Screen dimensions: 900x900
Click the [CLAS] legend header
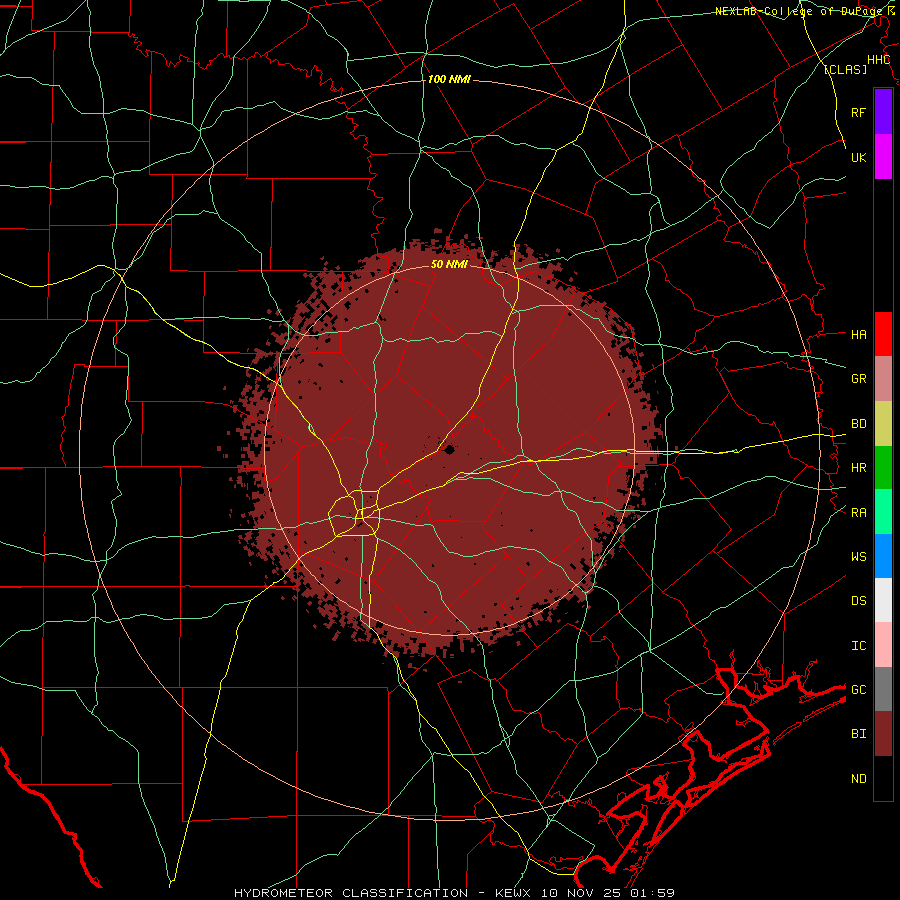[845, 69]
